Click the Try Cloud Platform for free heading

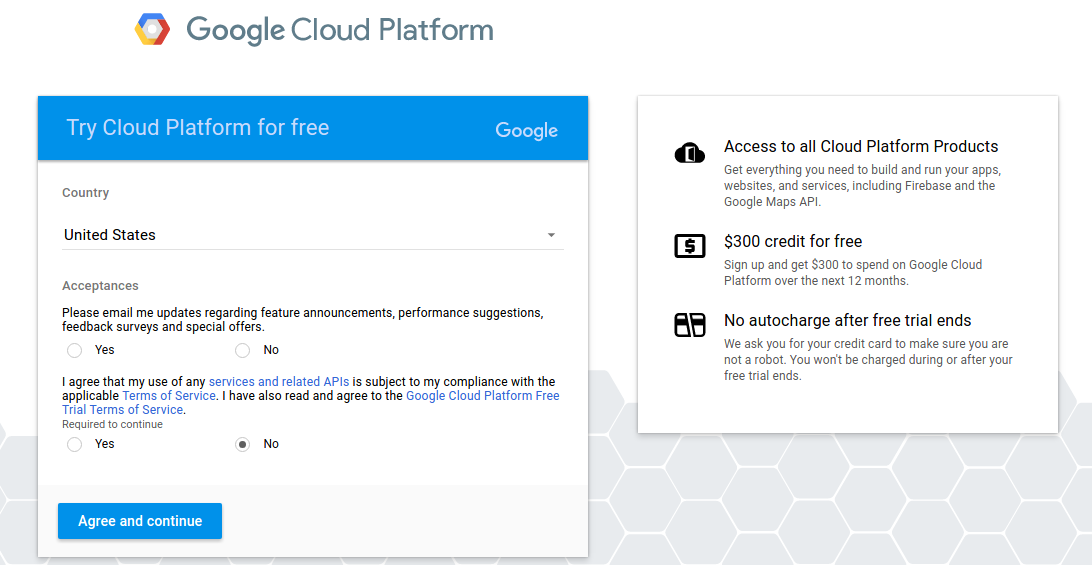(x=198, y=128)
